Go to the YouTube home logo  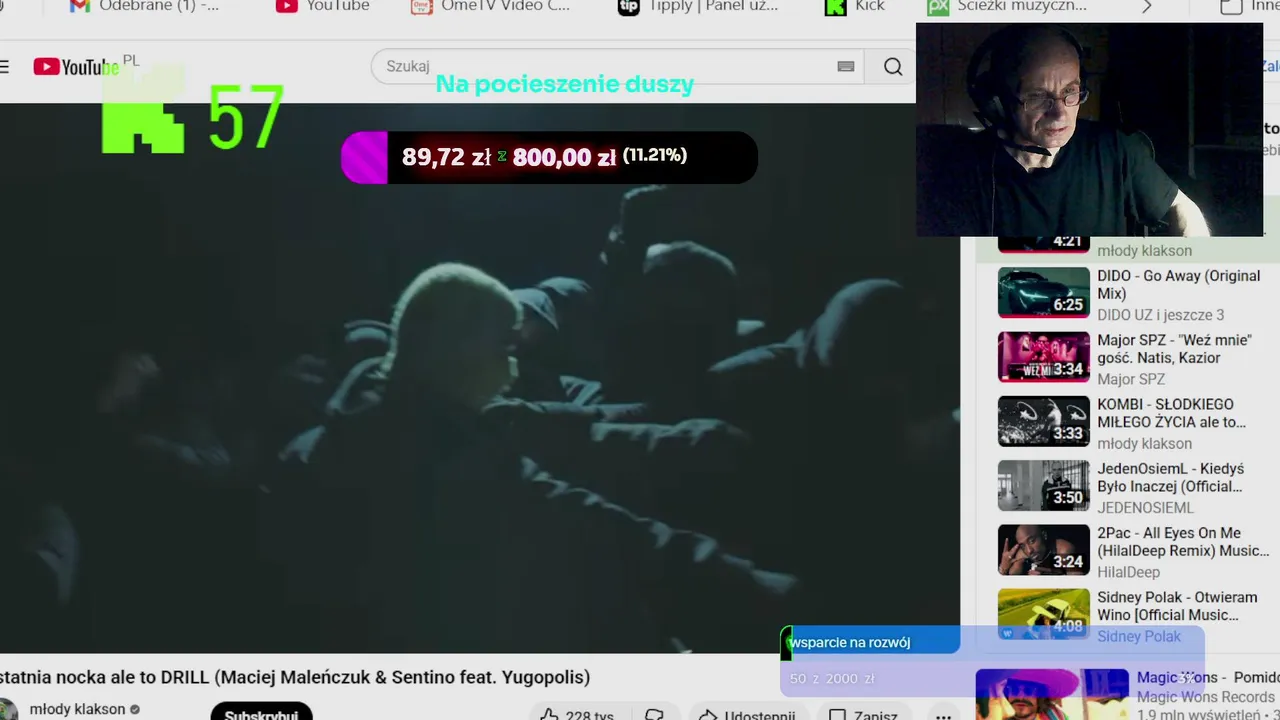[76, 67]
